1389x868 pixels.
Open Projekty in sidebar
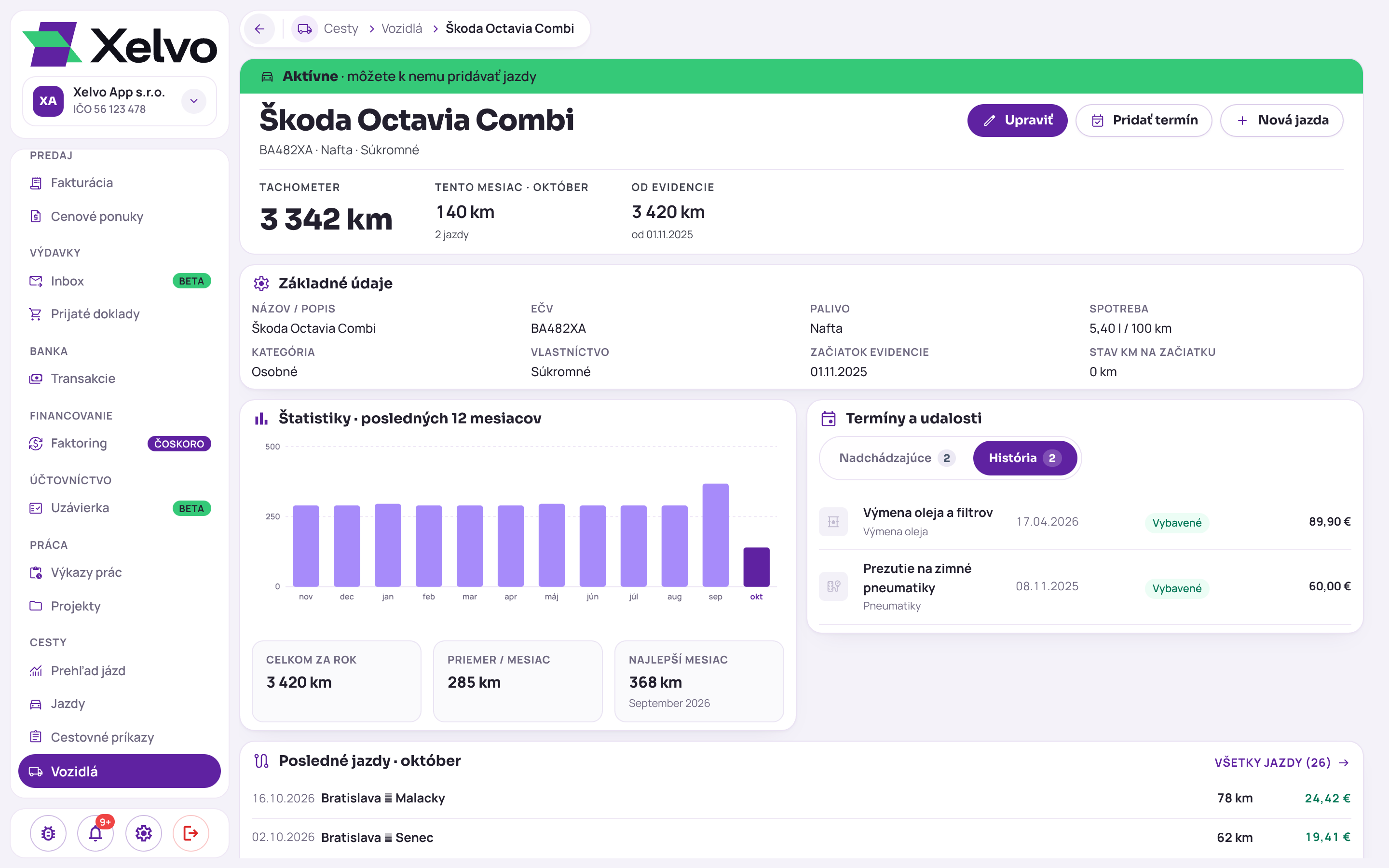tap(120, 606)
